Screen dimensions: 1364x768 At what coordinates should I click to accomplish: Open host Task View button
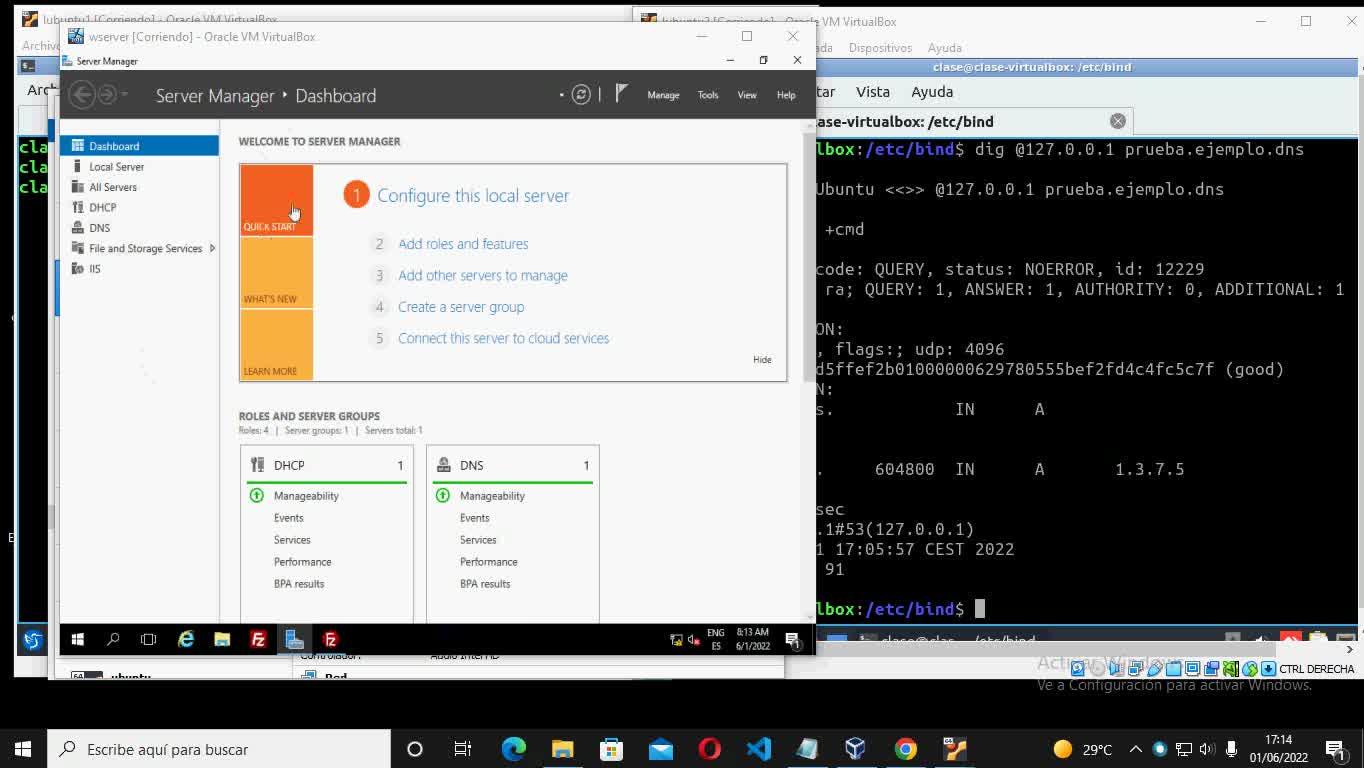click(x=463, y=749)
